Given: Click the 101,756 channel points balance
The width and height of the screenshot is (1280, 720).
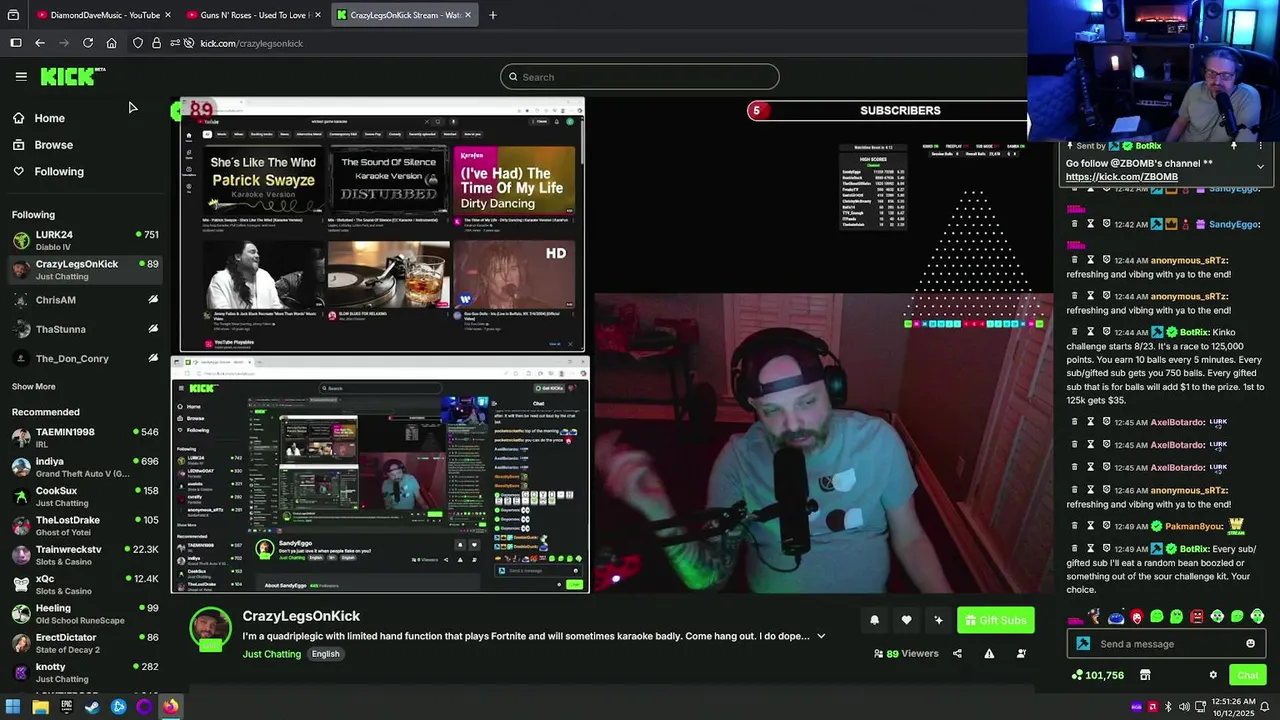Looking at the screenshot, I should (x=1097, y=675).
